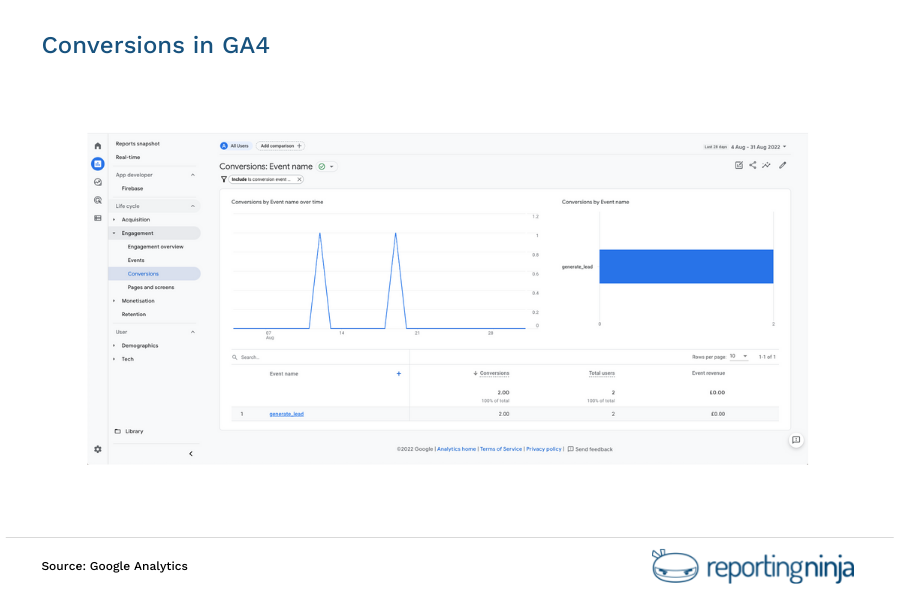Share this report via the share icon
The width and height of the screenshot is (900, 600).
click(x=753, y=165)
